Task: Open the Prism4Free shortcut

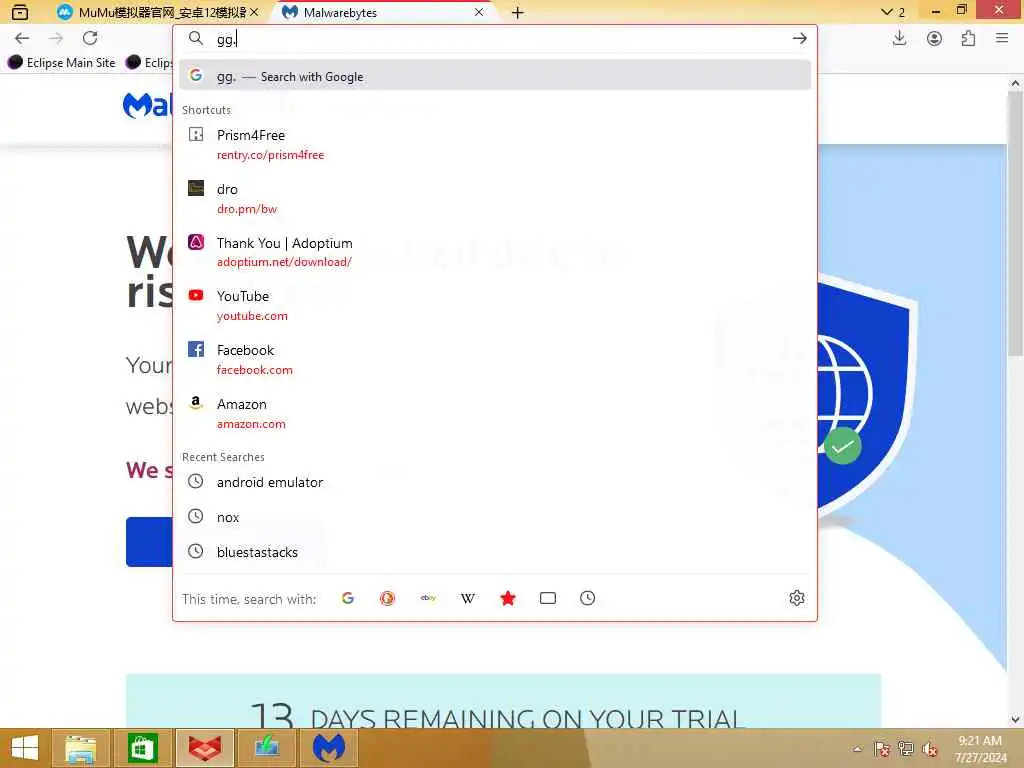Action: coord(494,144)
